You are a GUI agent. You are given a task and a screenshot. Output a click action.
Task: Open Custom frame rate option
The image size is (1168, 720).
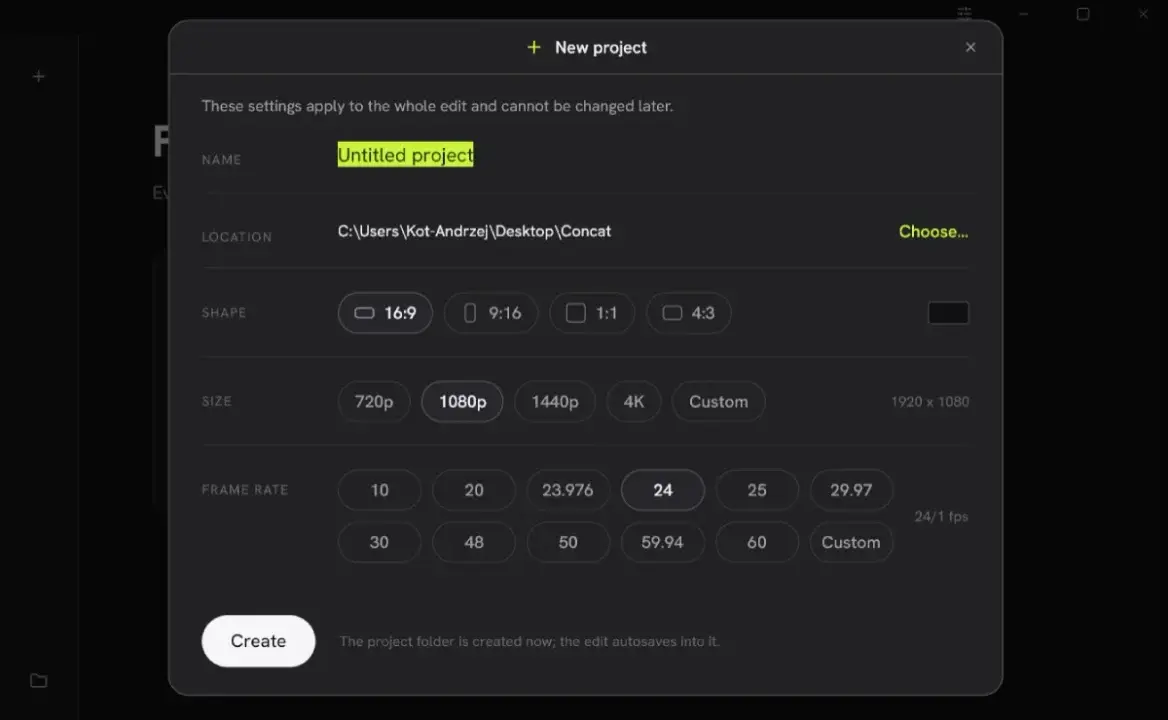click(851, 542)
